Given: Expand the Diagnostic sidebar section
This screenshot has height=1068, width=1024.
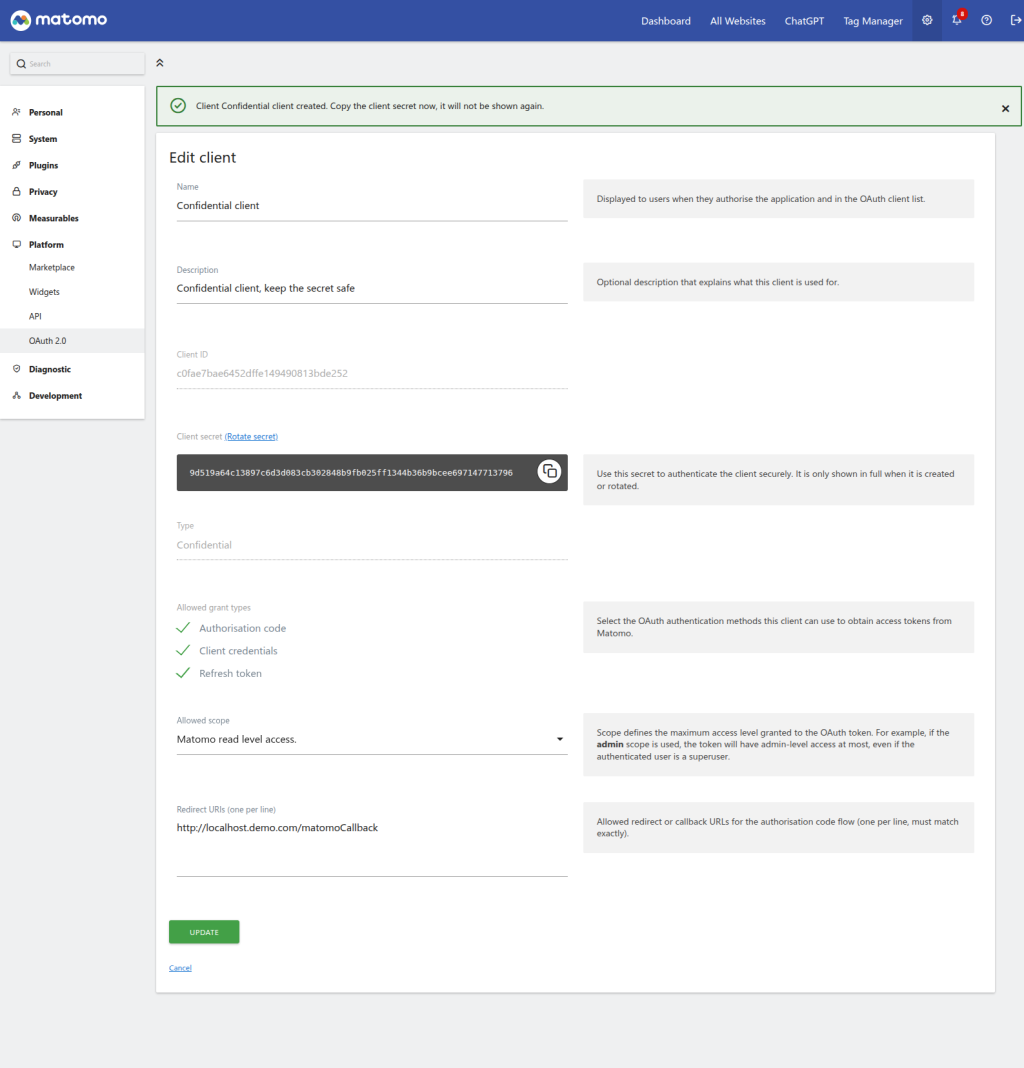Looking at the screenshot, I should (49, 369).
